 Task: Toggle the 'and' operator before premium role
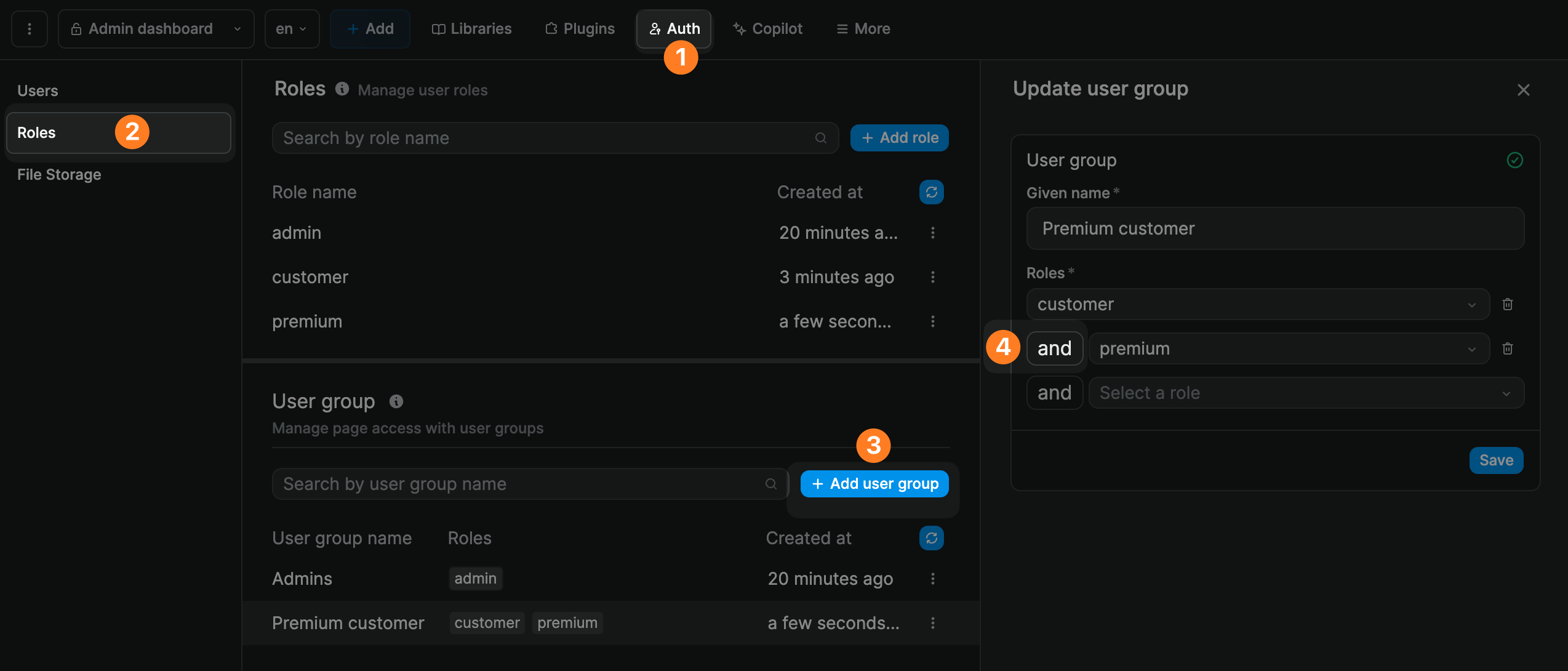1054,348
